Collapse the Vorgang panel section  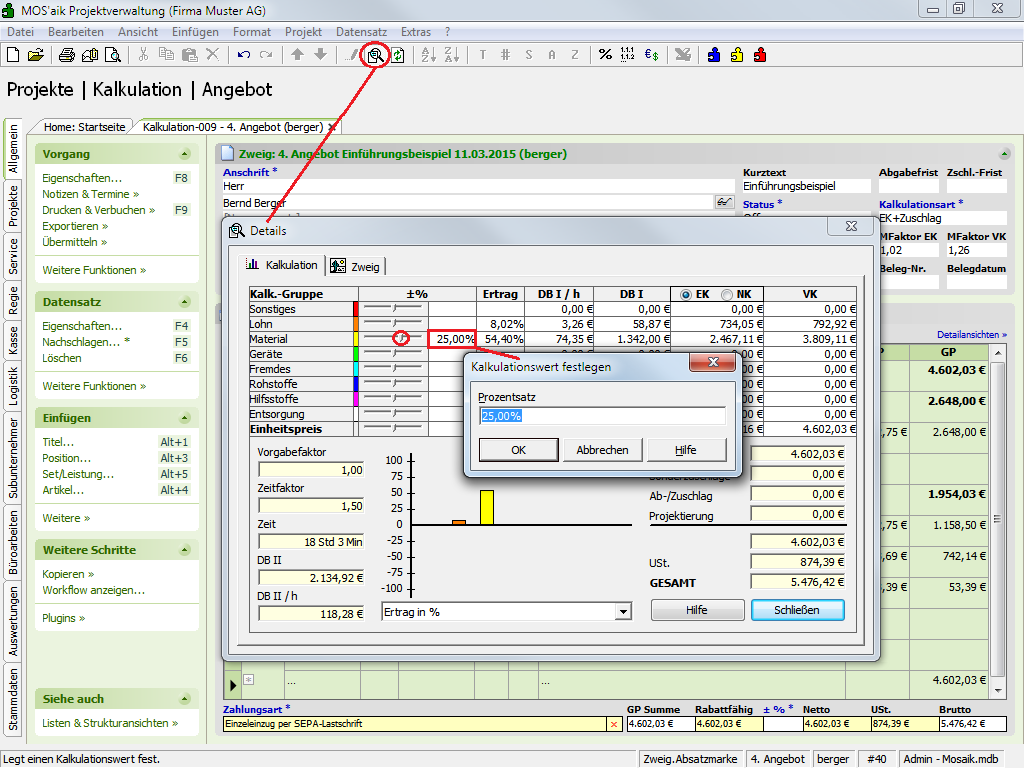click(x=184, y=154)
